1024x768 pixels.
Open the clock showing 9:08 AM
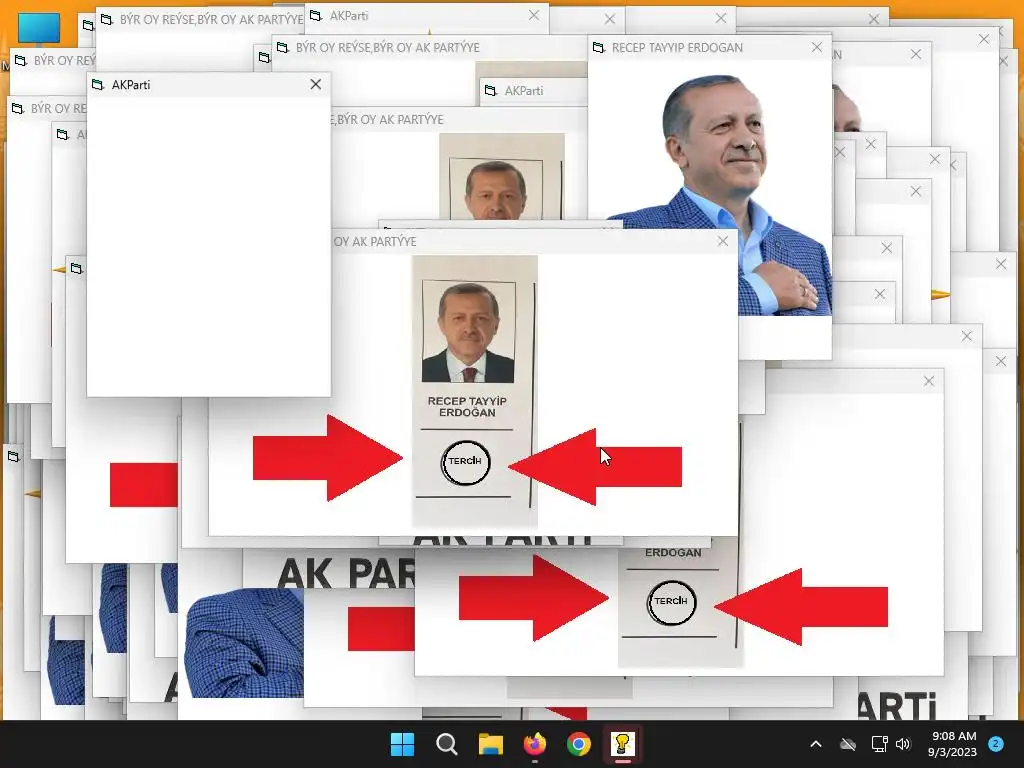pos(952,744)
